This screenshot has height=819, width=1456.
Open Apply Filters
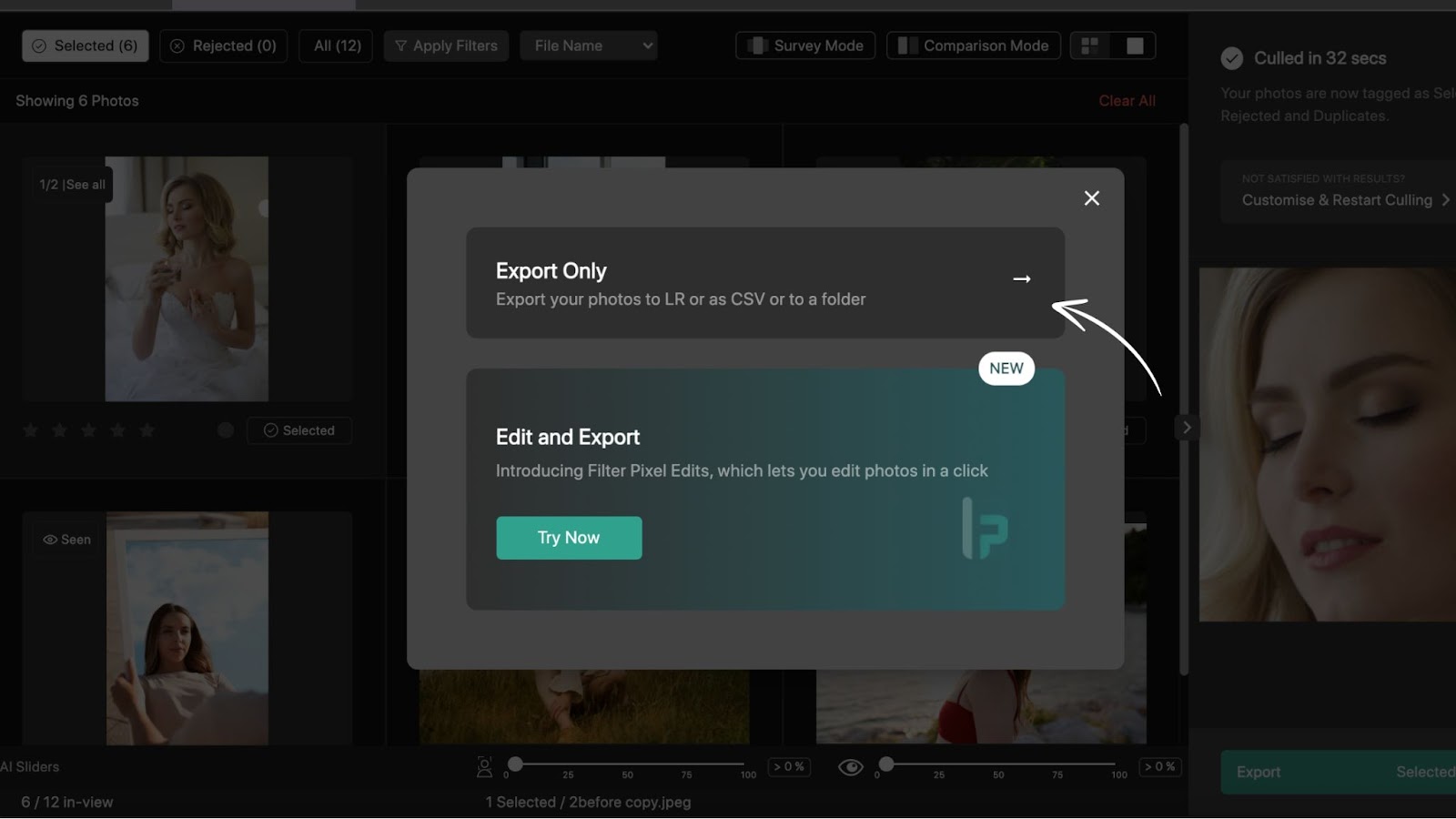coord(446,45)
